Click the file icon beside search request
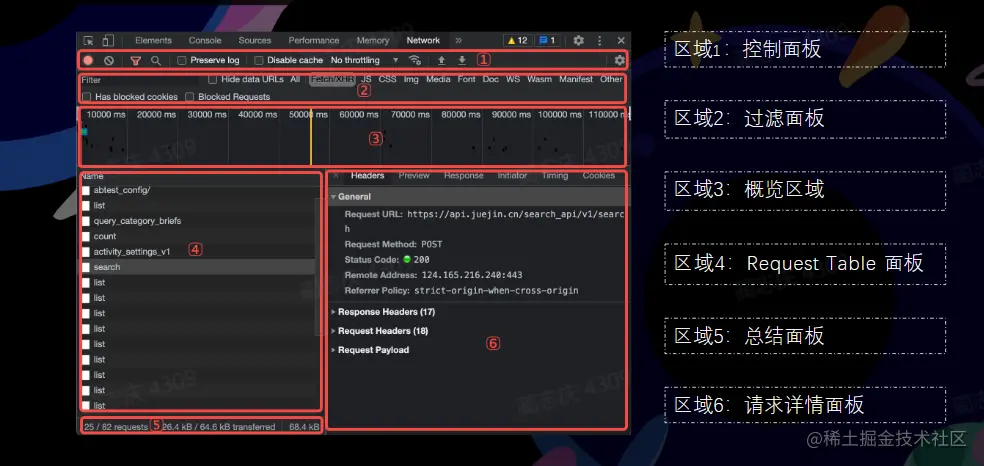984x466 pixels. 87,267
